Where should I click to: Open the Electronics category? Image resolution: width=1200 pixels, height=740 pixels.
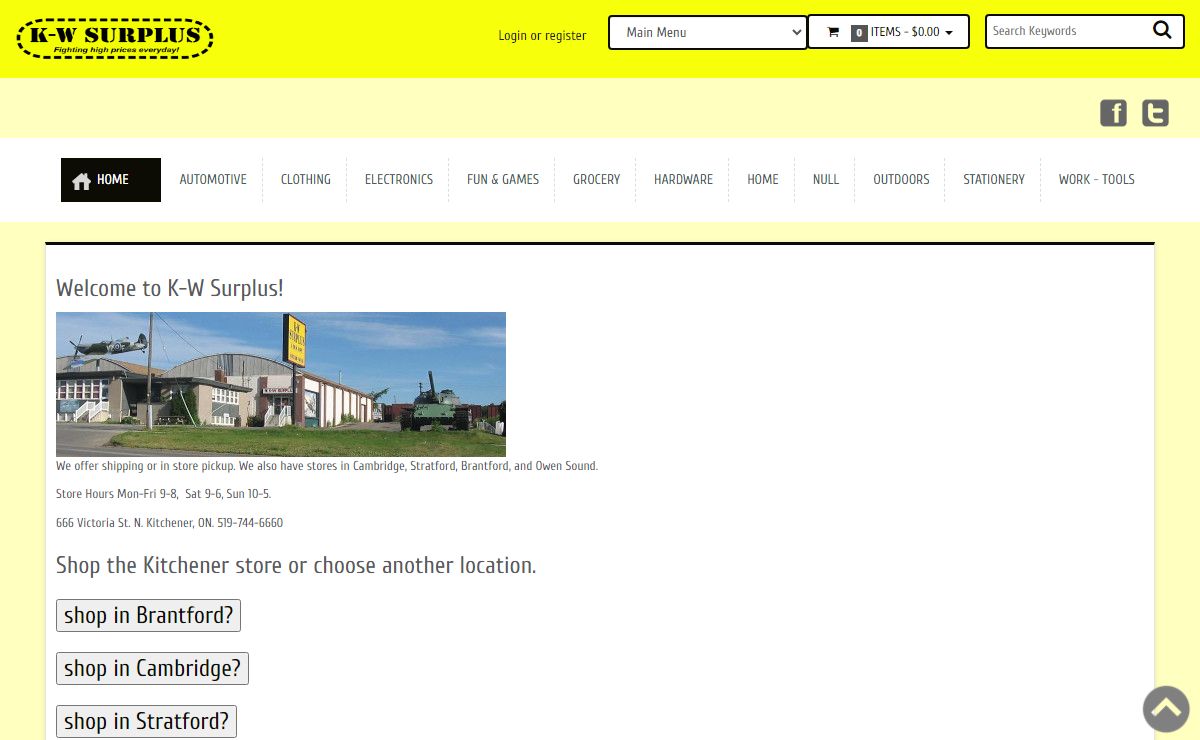coord(399,180)
